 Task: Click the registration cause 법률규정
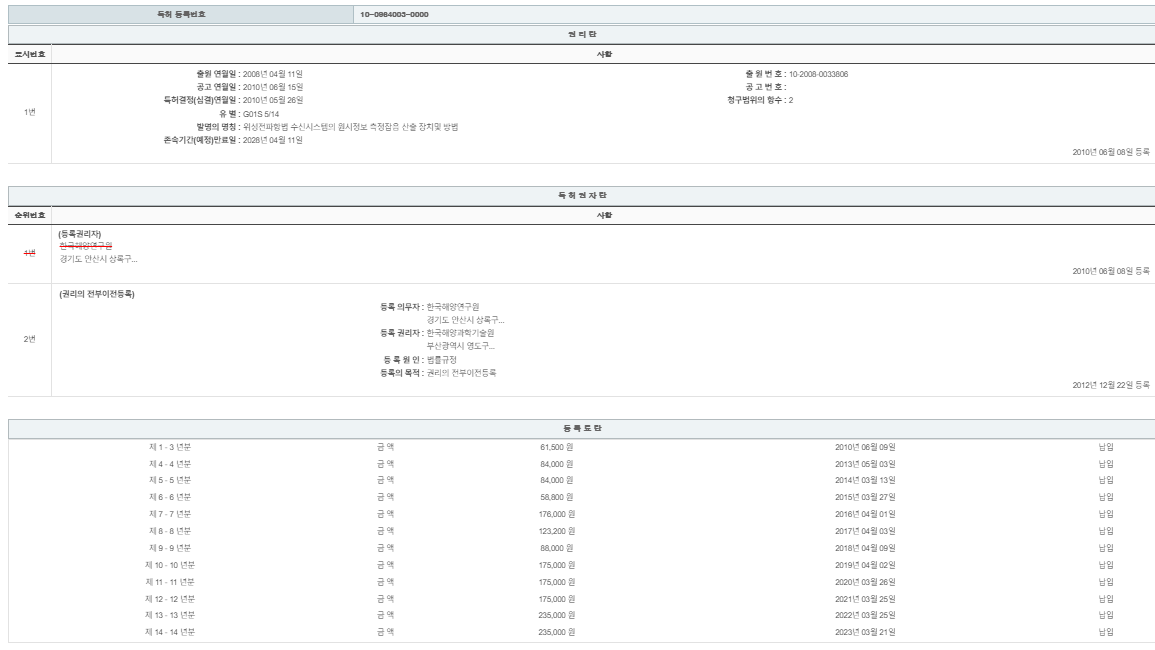442,359
